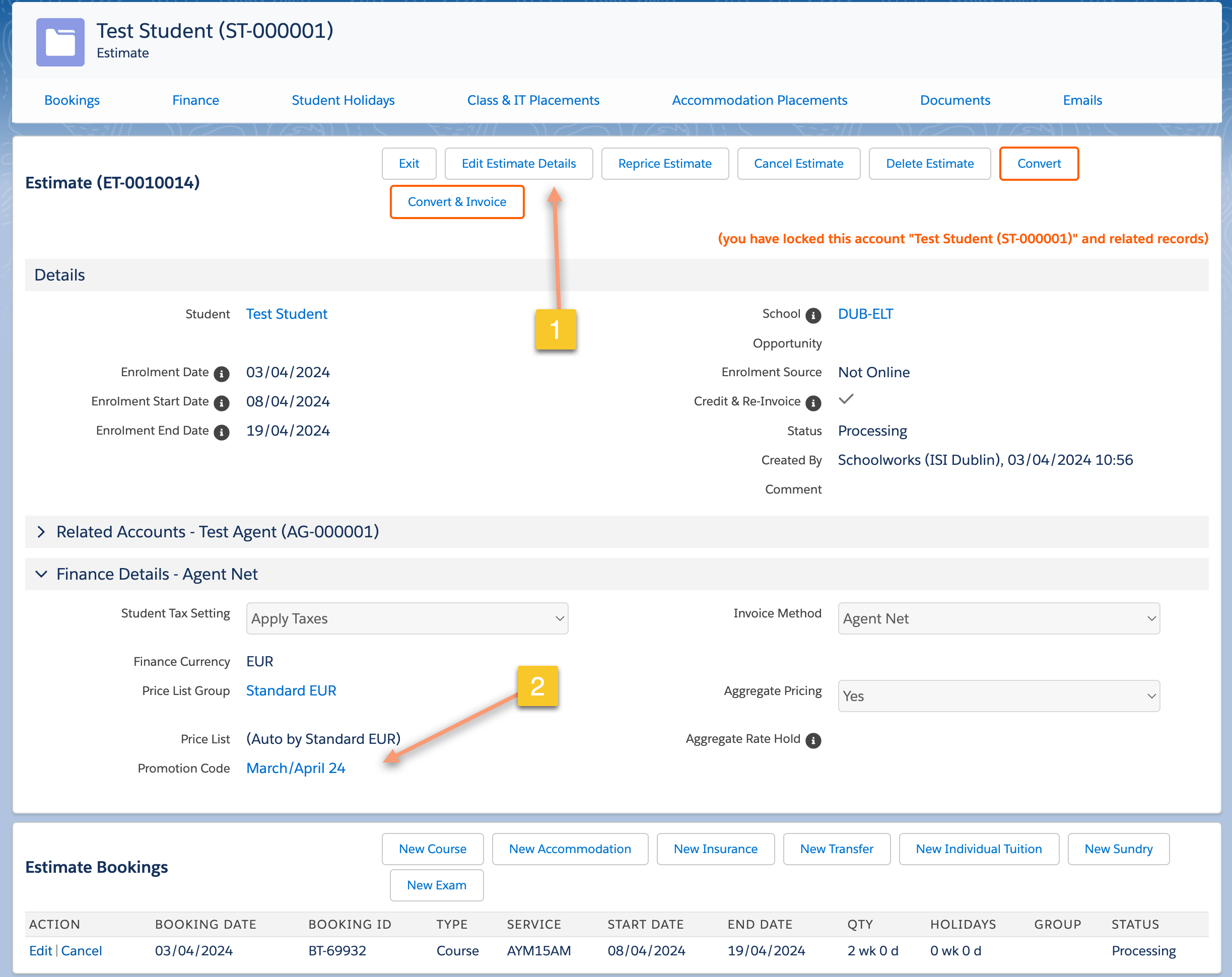Open the Aggregate Pricing dropdown
This screenshot has width=1232, height=977.
pyautogui.click(x=998, y=695)
